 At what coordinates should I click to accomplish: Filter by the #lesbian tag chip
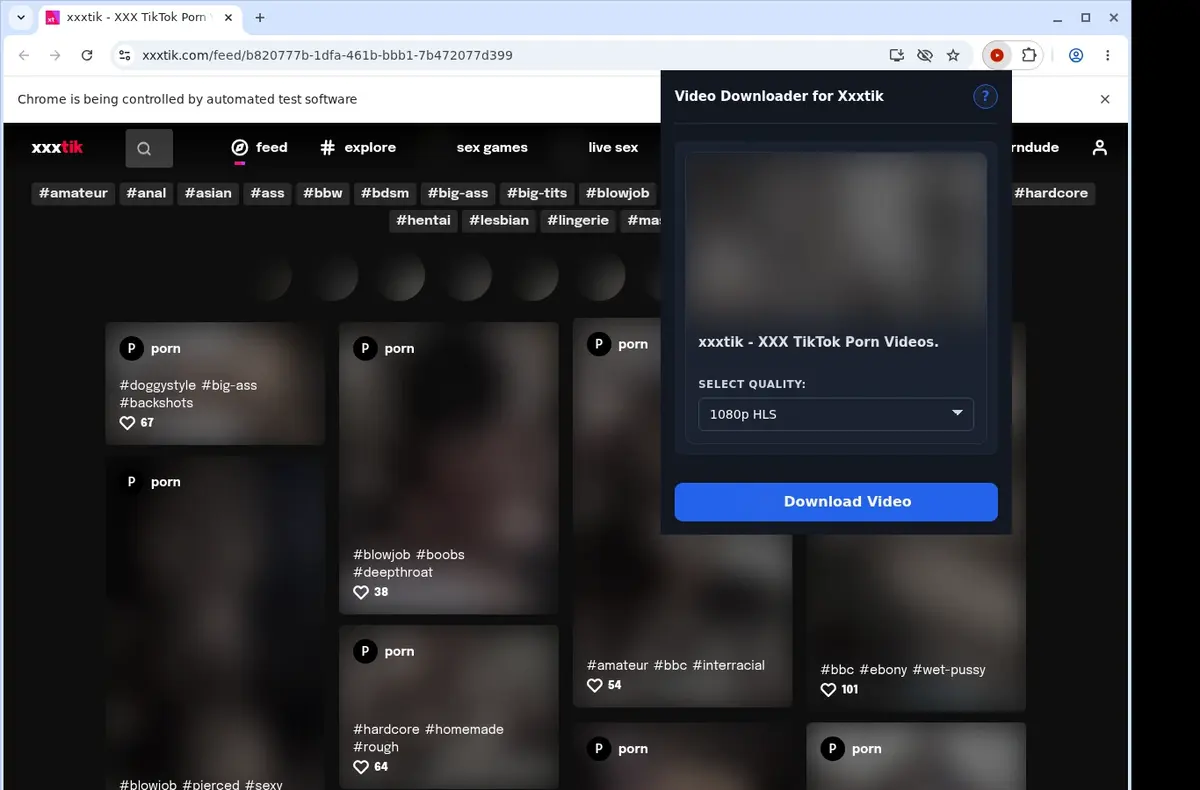(x=499, y=220)
